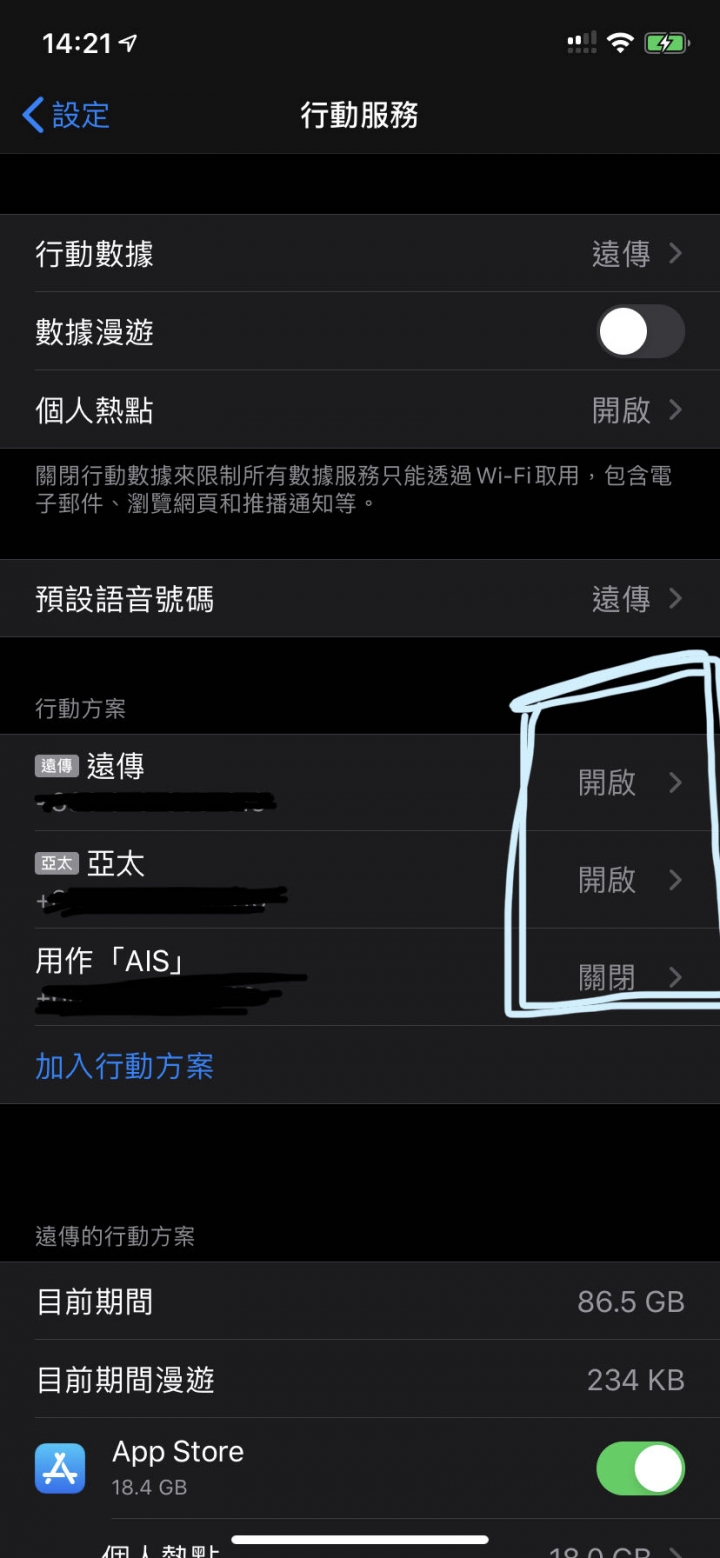Expand 個人熱點 settings row
Image resolution: width=720 pixels, height=1558 pixels.
pyautogui.click(x=360, y=410)
